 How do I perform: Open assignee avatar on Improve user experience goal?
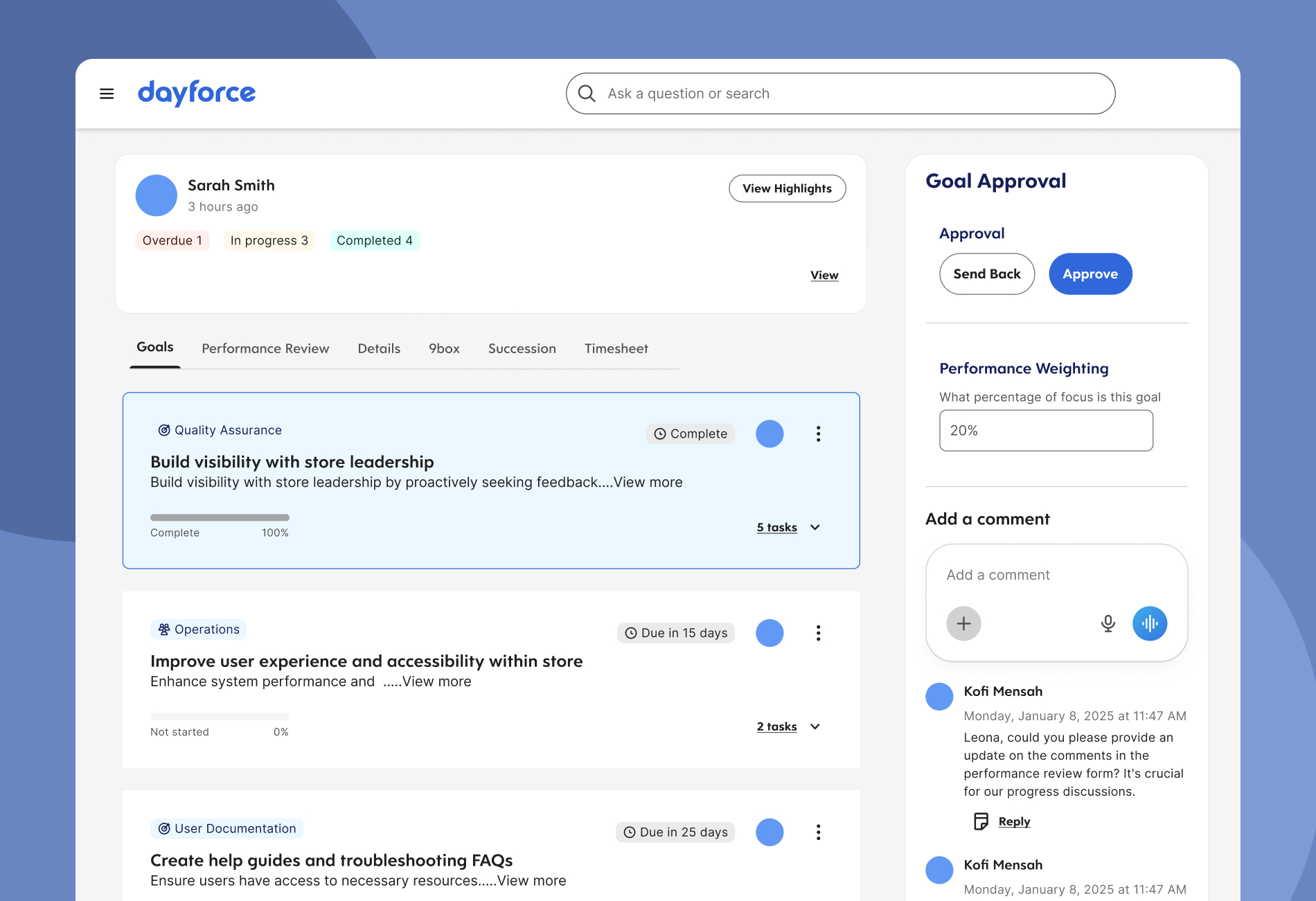click(770, 633)
